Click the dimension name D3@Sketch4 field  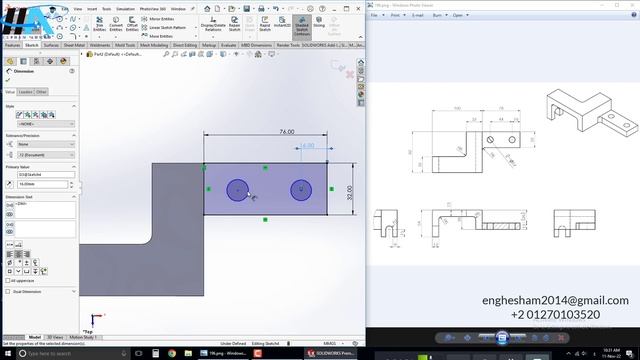point(46,175)
